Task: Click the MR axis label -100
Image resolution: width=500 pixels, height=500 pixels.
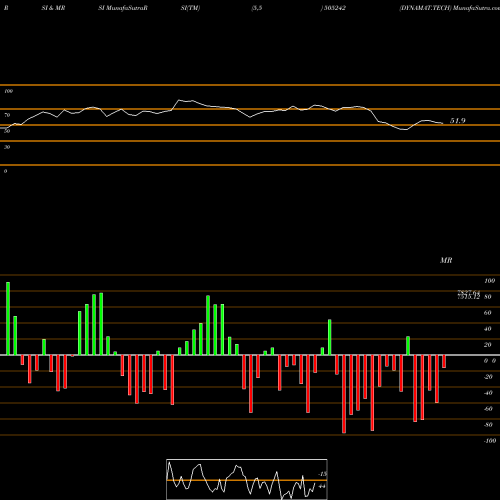Action: (490, 441)
